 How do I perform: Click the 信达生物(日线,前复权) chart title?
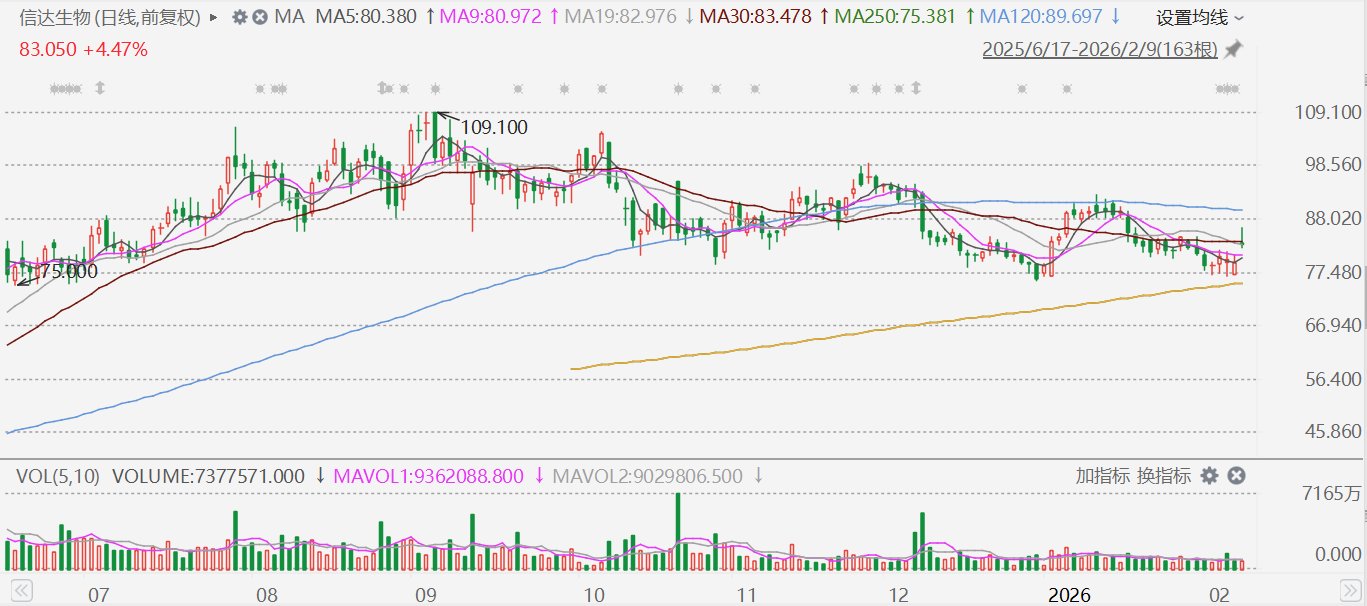coord(110,18)
